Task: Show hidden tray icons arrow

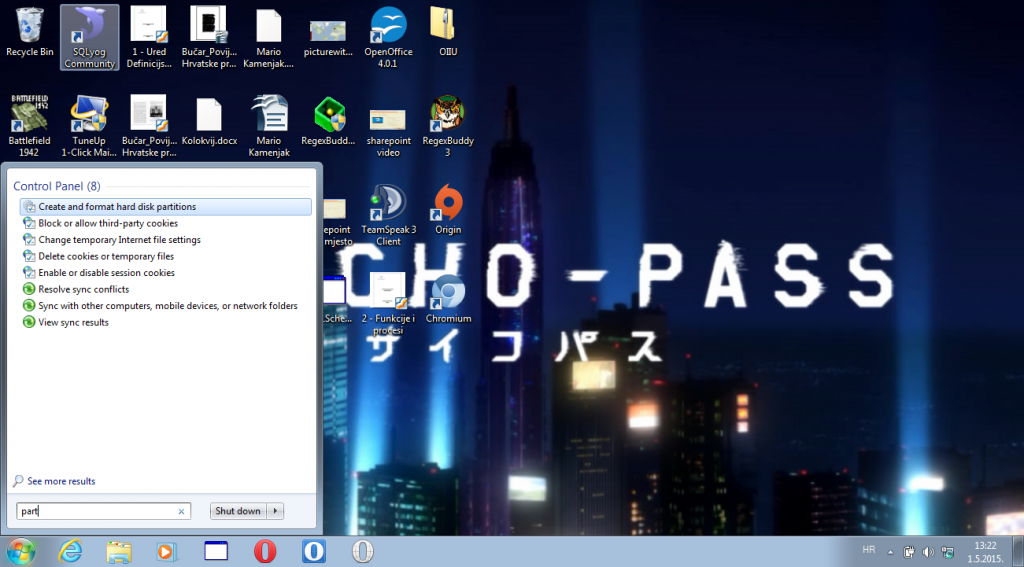Action: (x=890, y=552)
